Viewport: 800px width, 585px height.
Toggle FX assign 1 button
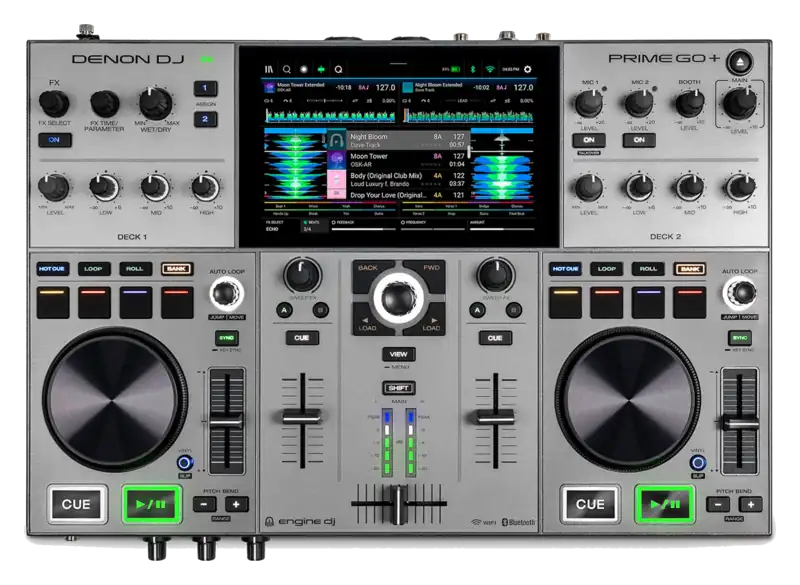pos(205,88)
